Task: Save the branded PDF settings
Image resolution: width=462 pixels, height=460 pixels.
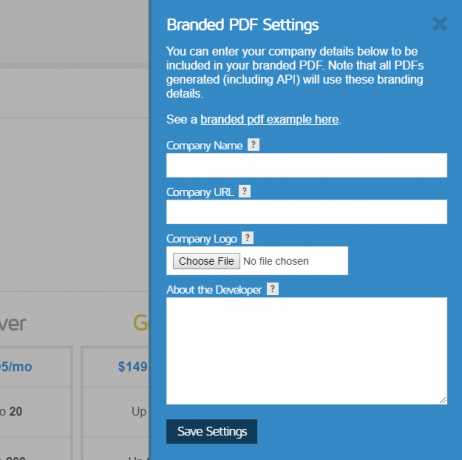Action: (x=212, y=431)
